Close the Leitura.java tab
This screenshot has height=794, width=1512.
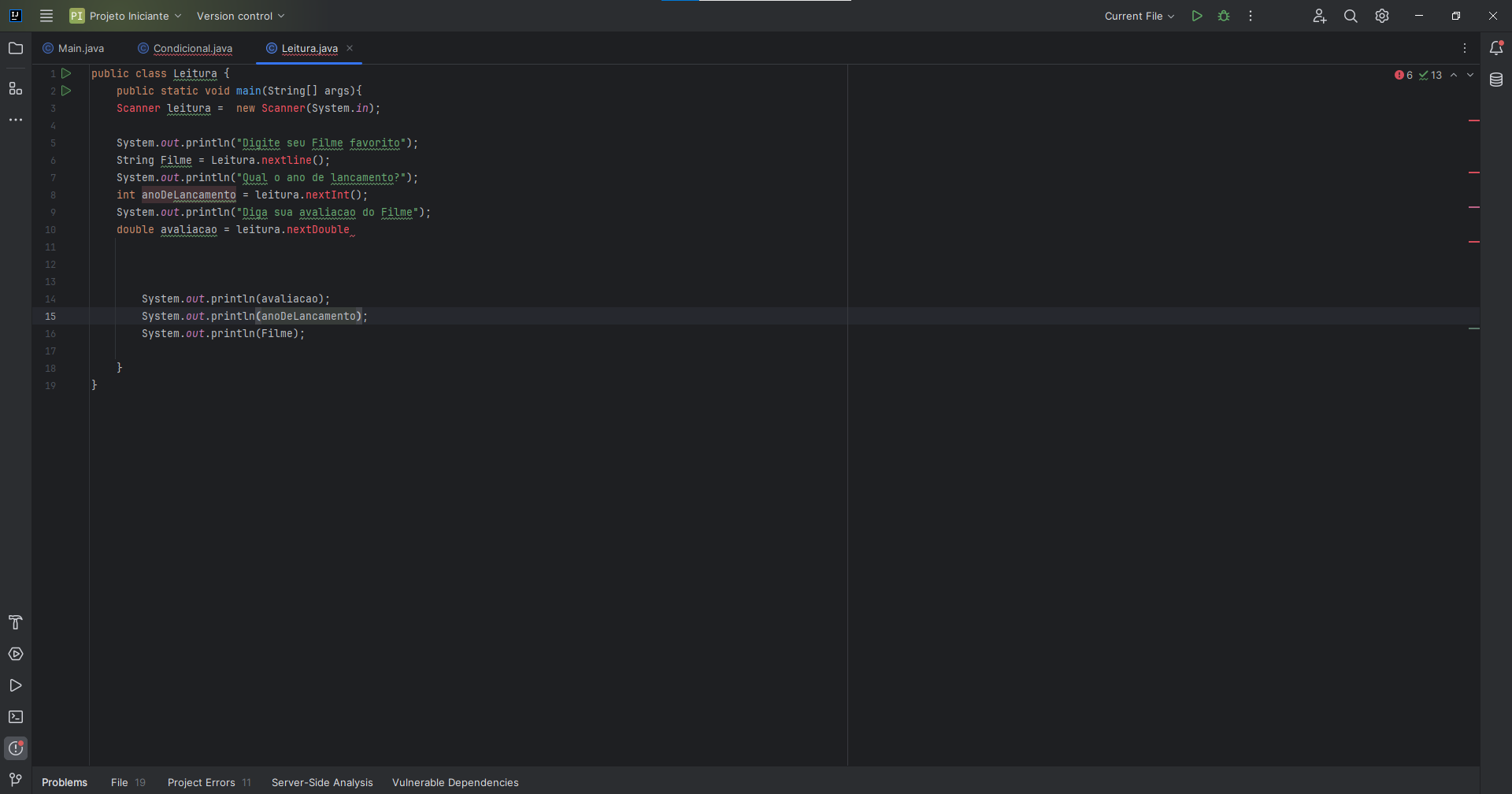[350, 48]
